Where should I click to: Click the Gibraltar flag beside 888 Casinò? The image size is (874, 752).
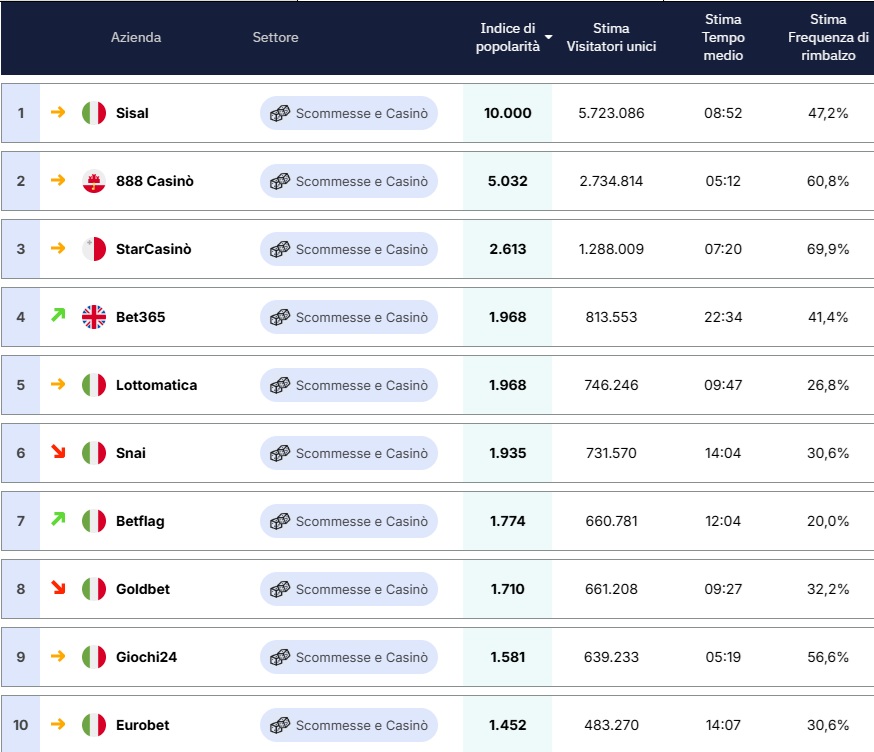(x=94, y=181)
